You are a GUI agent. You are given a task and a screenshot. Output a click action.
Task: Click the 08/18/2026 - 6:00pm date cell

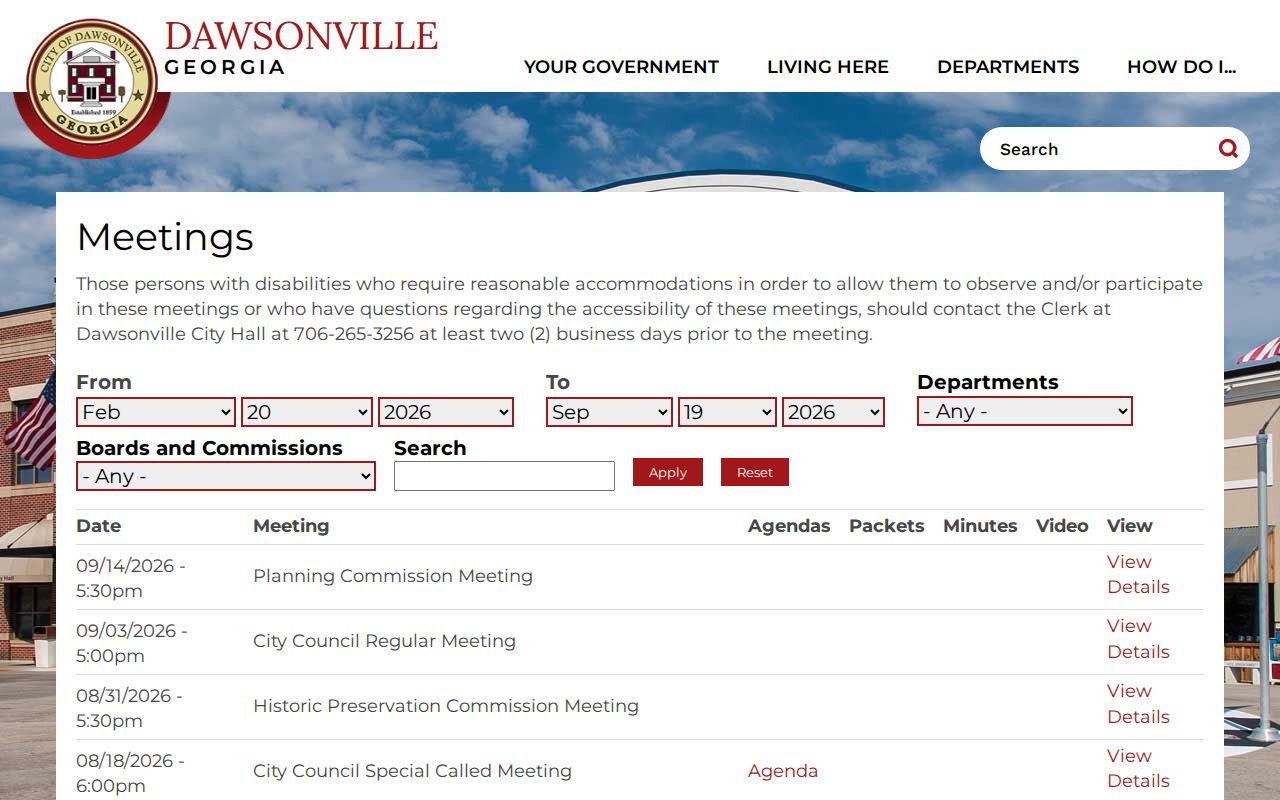click(131, 773)
